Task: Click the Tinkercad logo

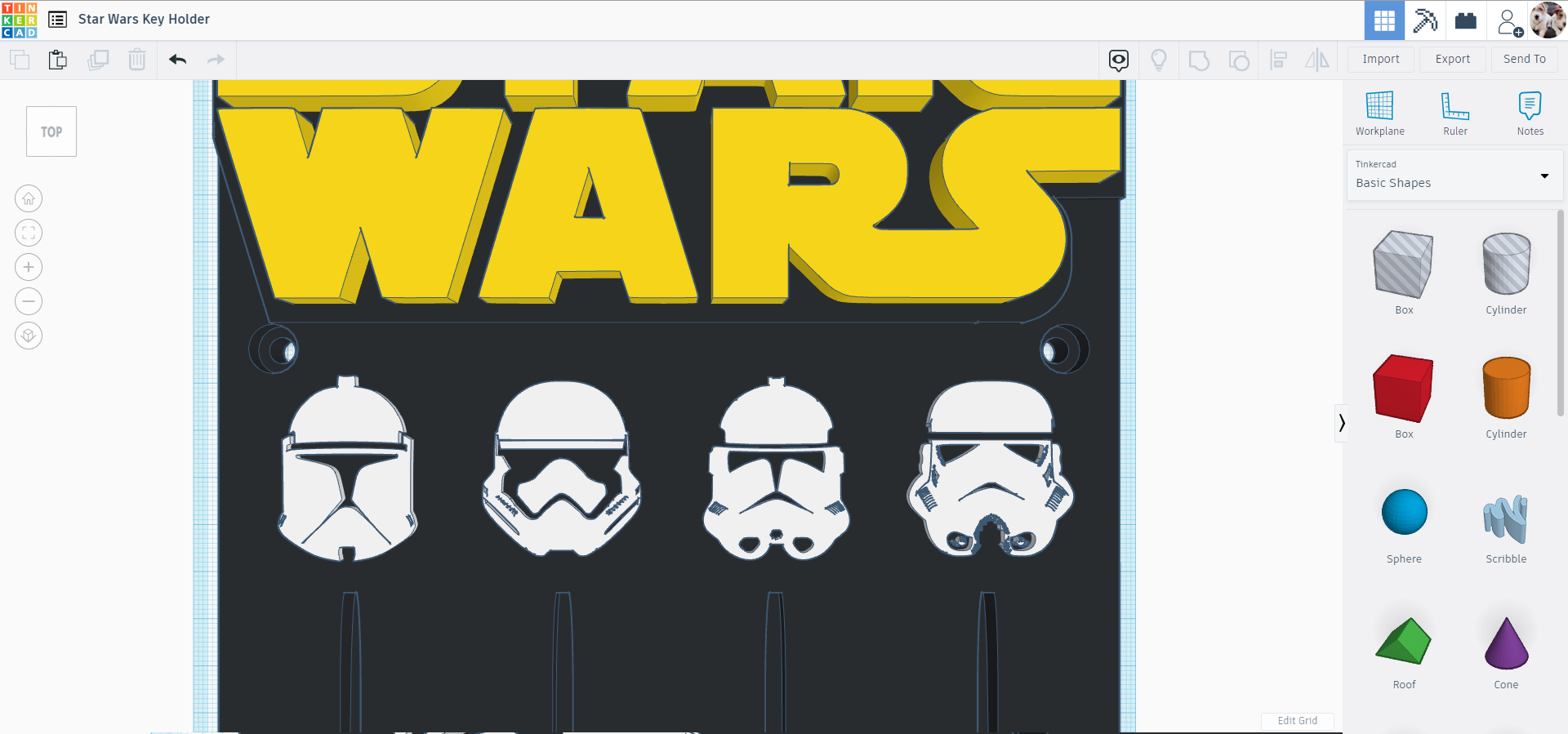Action: click(20, 20)
